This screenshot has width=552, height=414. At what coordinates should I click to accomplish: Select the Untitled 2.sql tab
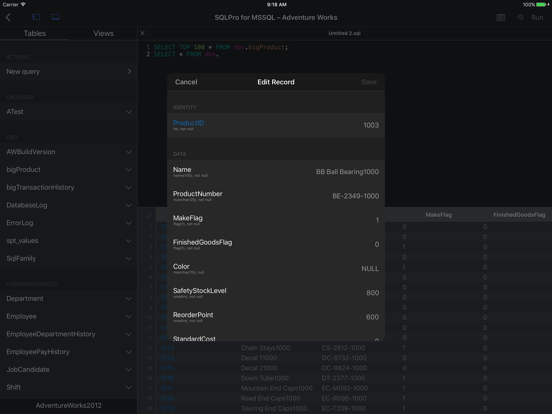point(344,33)
